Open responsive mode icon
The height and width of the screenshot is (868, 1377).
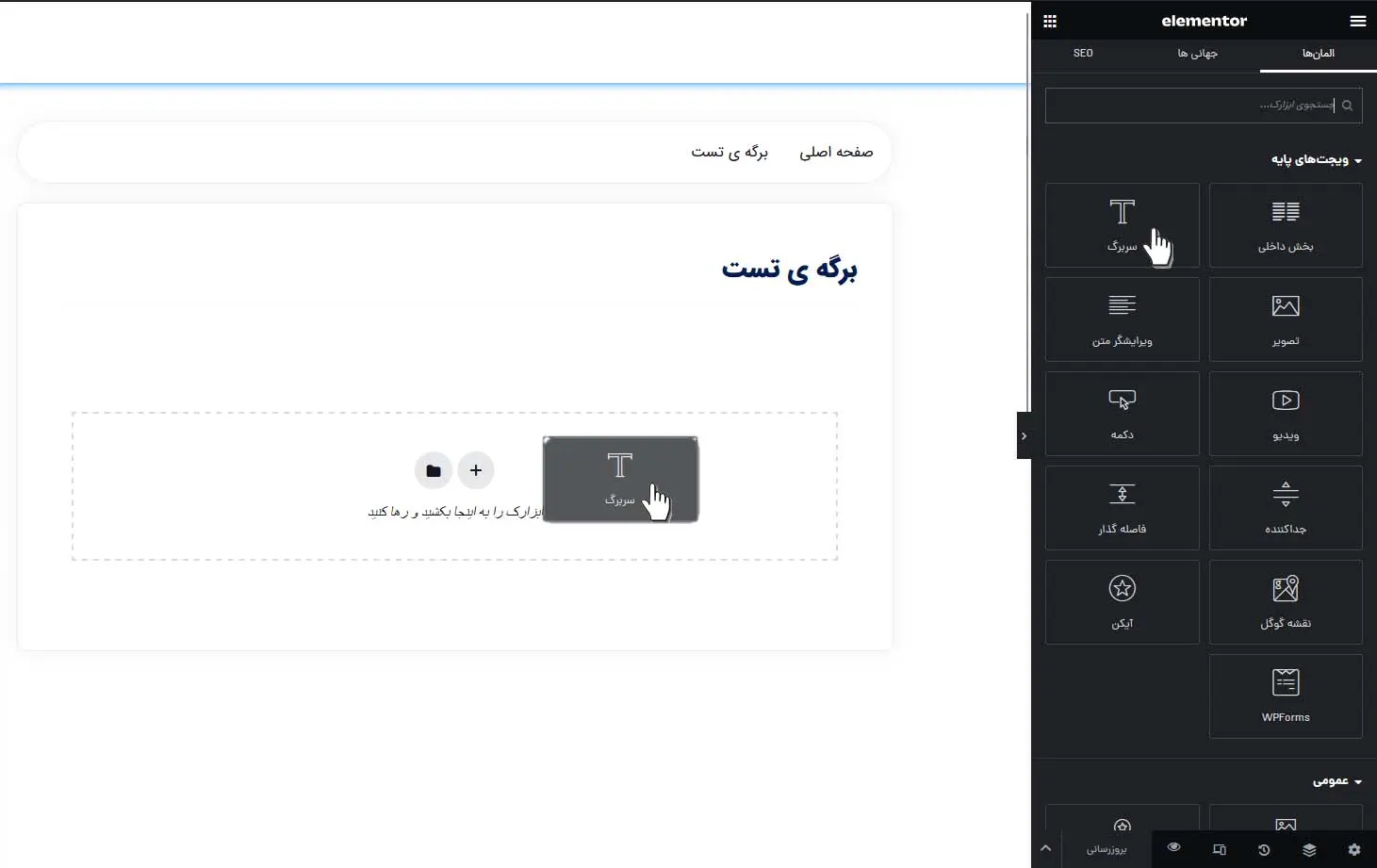click(1219, 849)
